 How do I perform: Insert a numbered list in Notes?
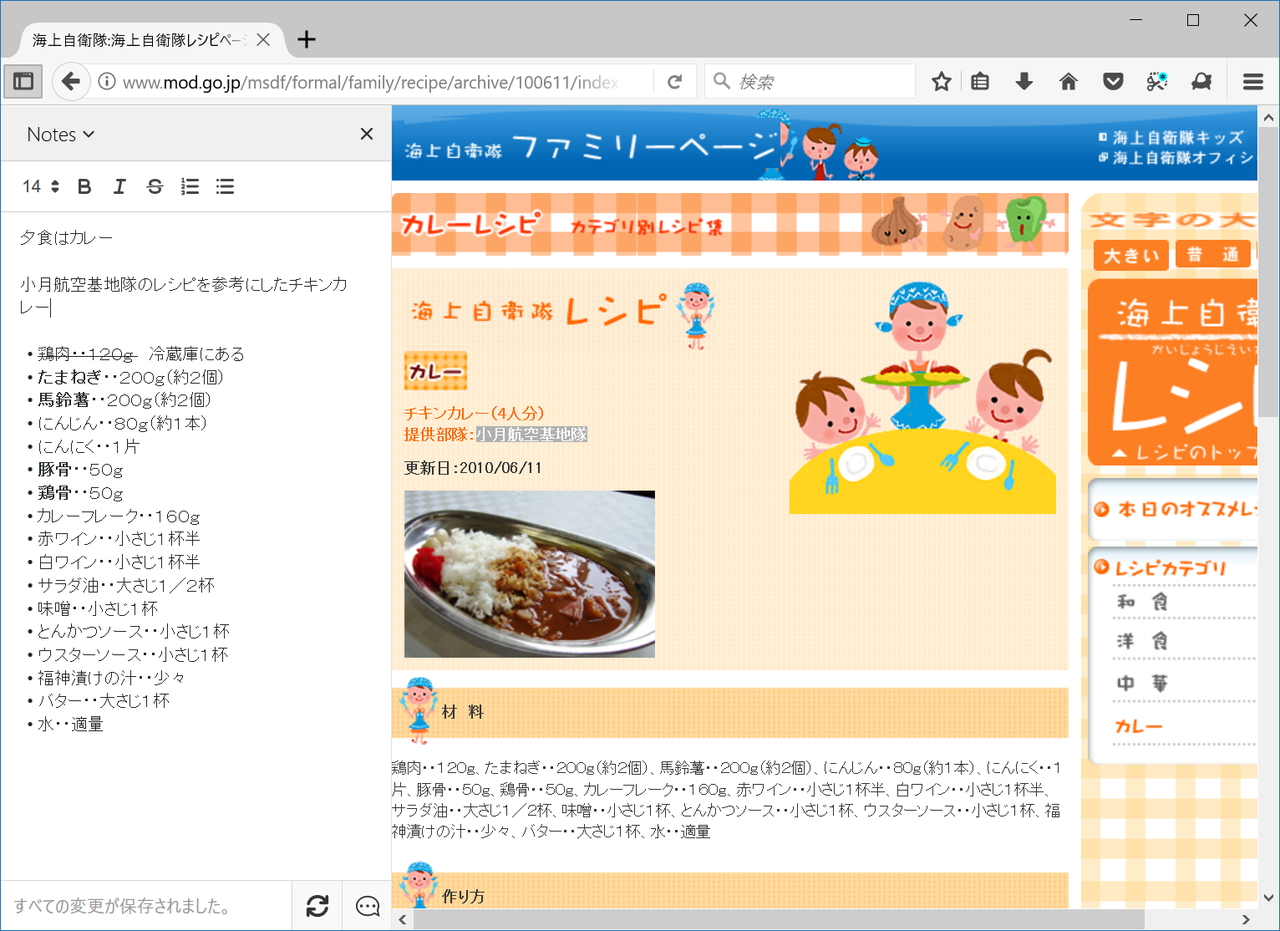[189, 186]
